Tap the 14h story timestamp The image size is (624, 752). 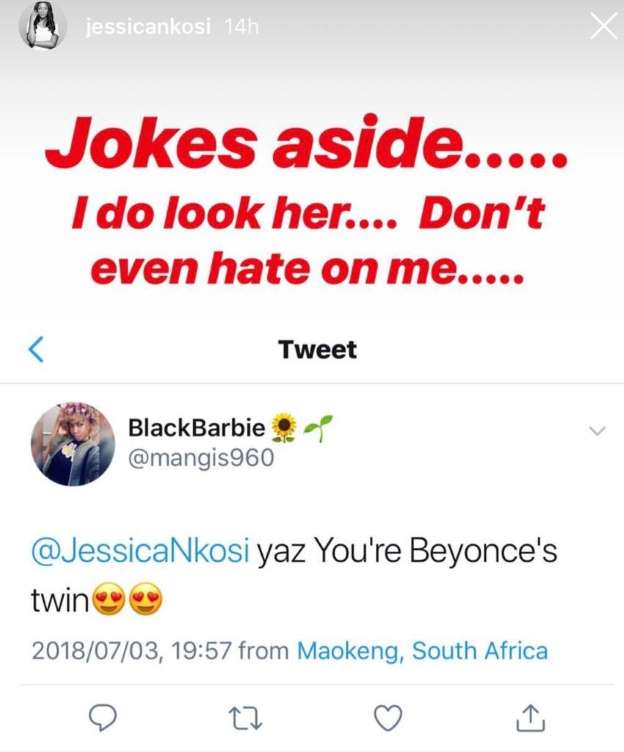pyautogui.click(x=242, y=28)
